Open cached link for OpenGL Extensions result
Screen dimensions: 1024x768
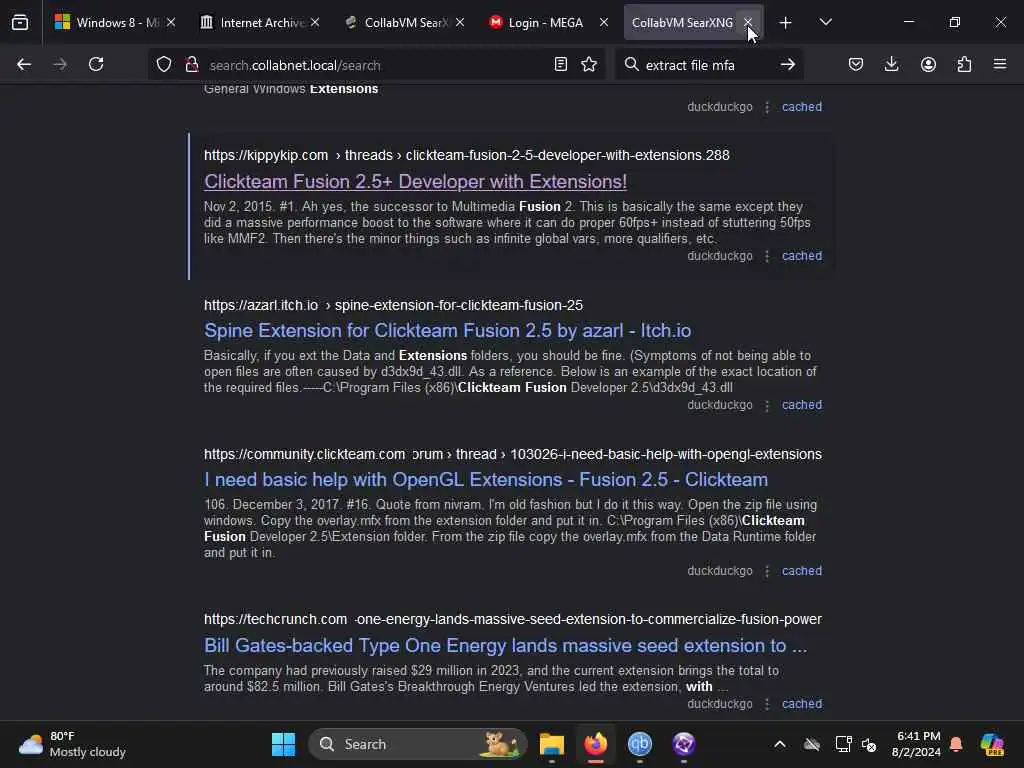click(802, 571)
